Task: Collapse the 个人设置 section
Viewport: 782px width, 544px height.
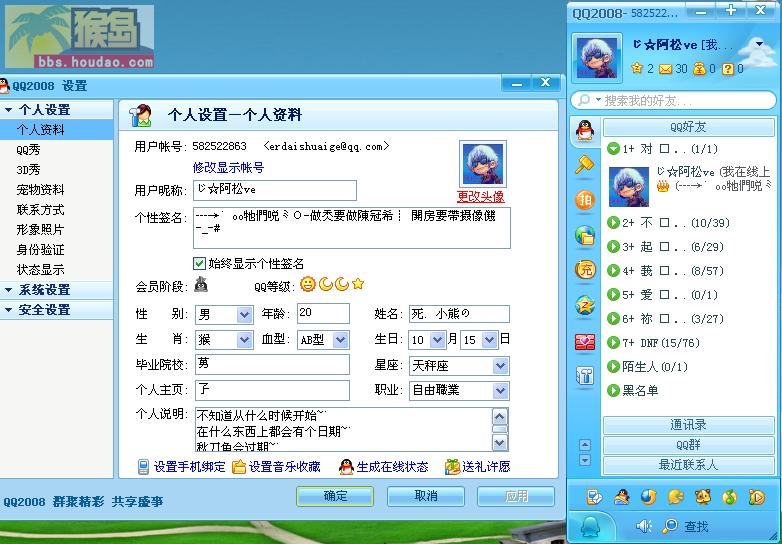Action: point(8,110)
